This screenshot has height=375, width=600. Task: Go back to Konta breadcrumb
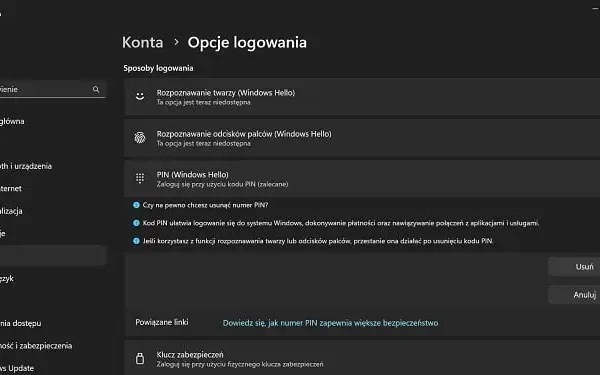[142, 42]
